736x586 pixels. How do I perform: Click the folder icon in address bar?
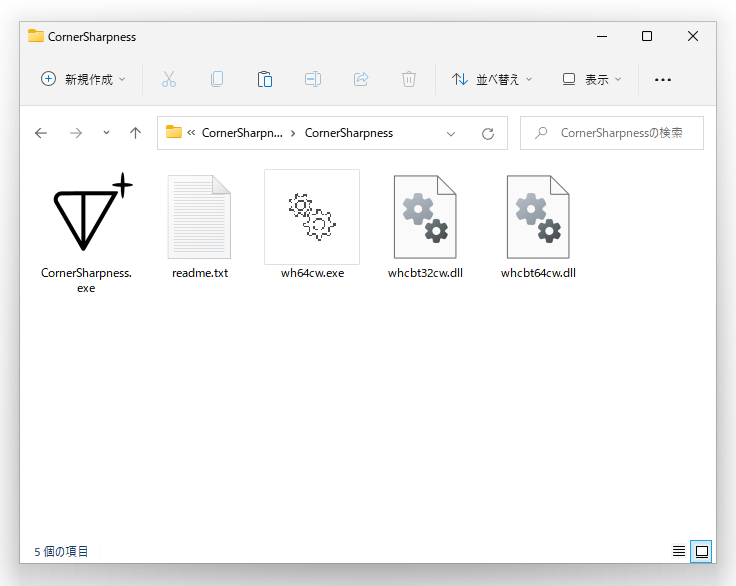174,132
